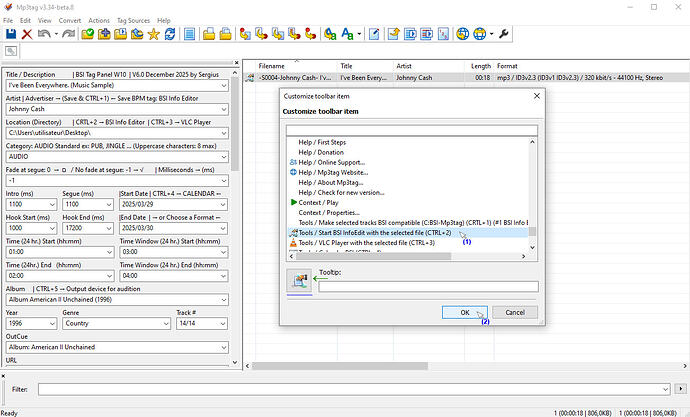Expand the Genre dropdown showing Country

[x=166, y=323]
